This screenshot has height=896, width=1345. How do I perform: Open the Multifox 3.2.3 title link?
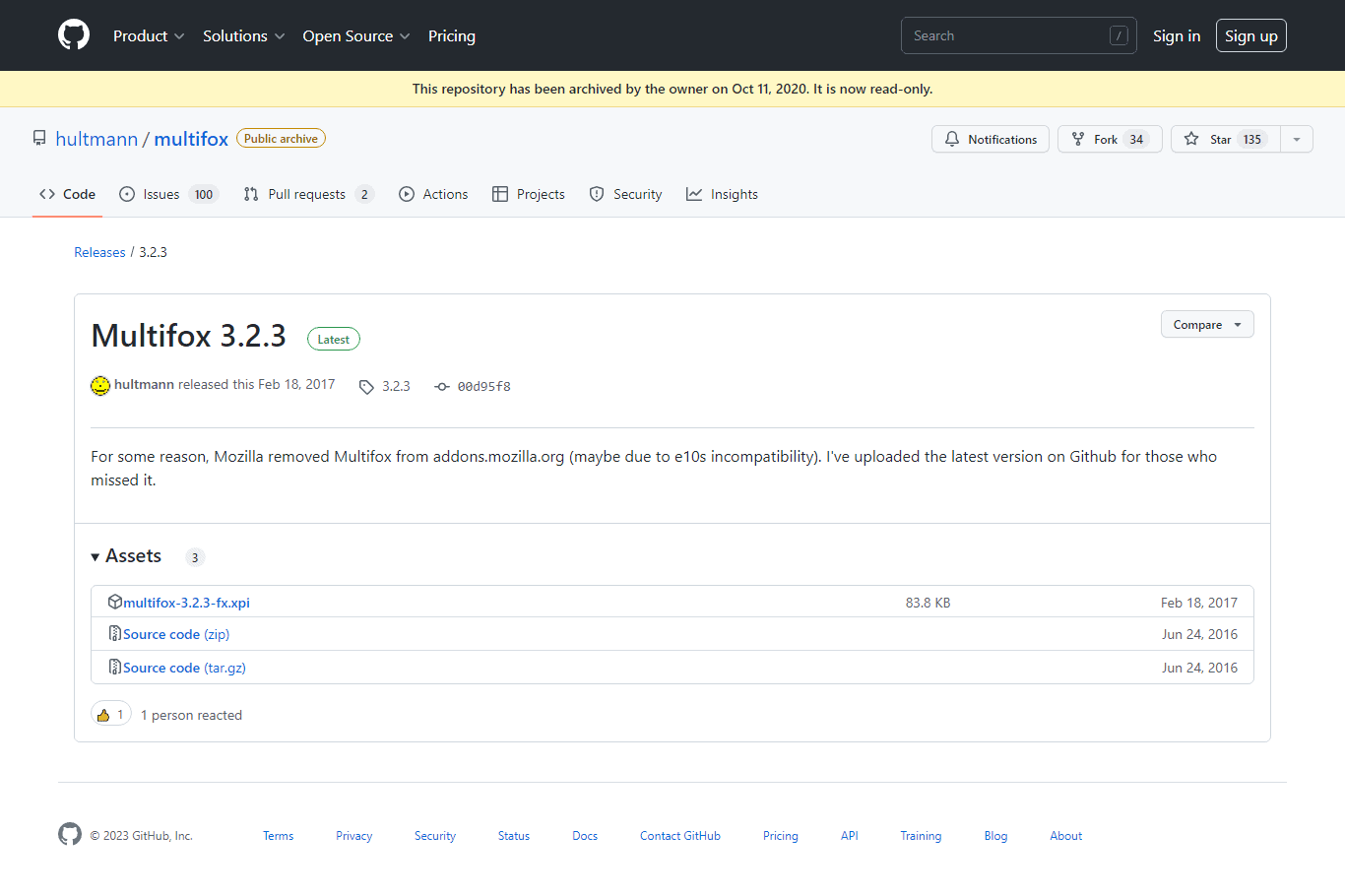pos(188,336)
